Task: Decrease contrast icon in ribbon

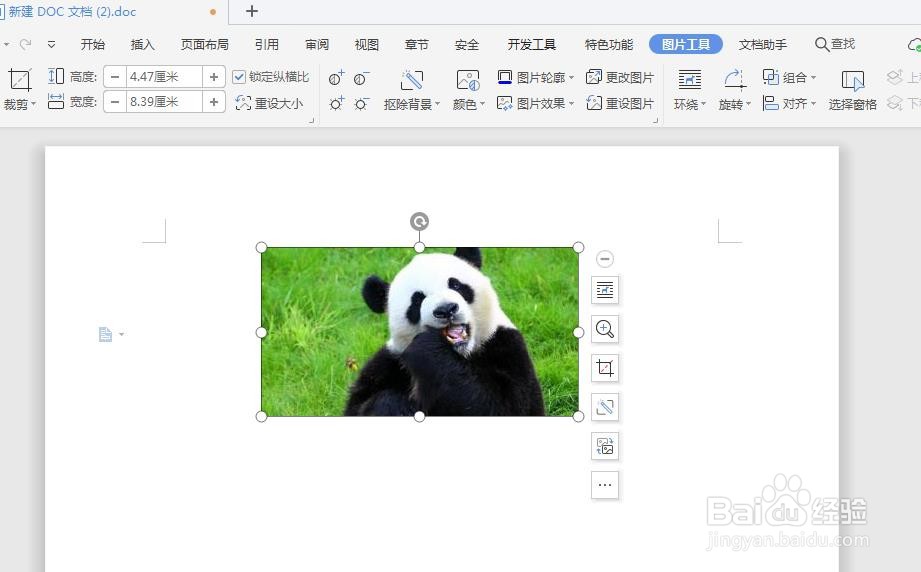Action: click(361, 78)
